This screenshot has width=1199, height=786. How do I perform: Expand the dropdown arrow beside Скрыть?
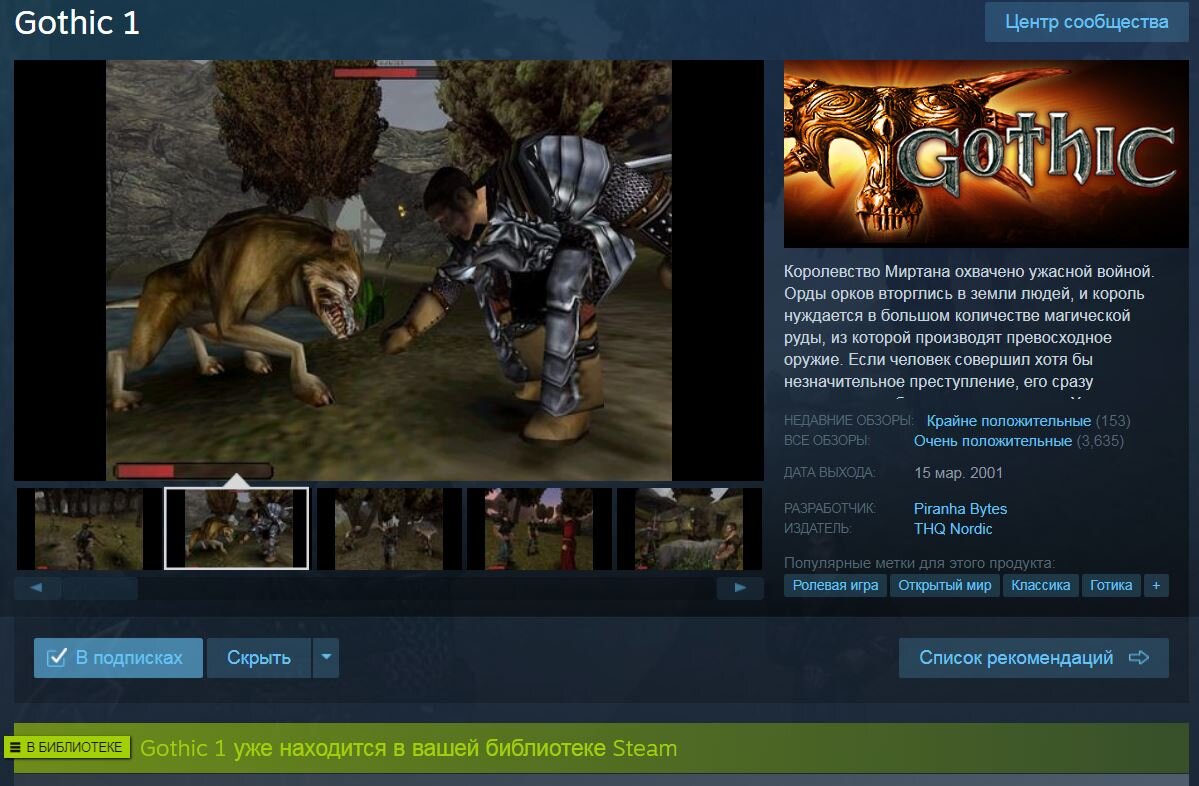[326, 658]
